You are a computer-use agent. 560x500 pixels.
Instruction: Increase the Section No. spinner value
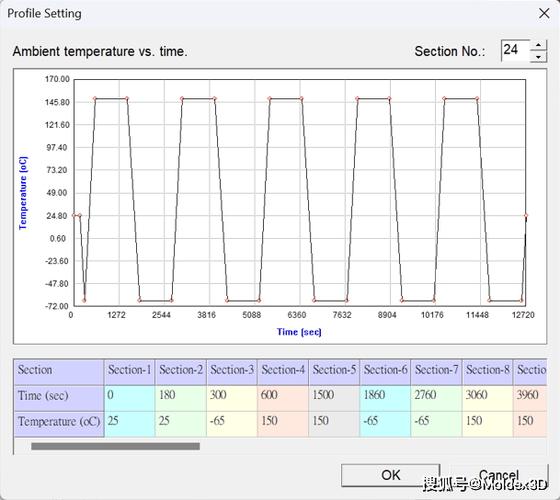[x=538, y=45]
